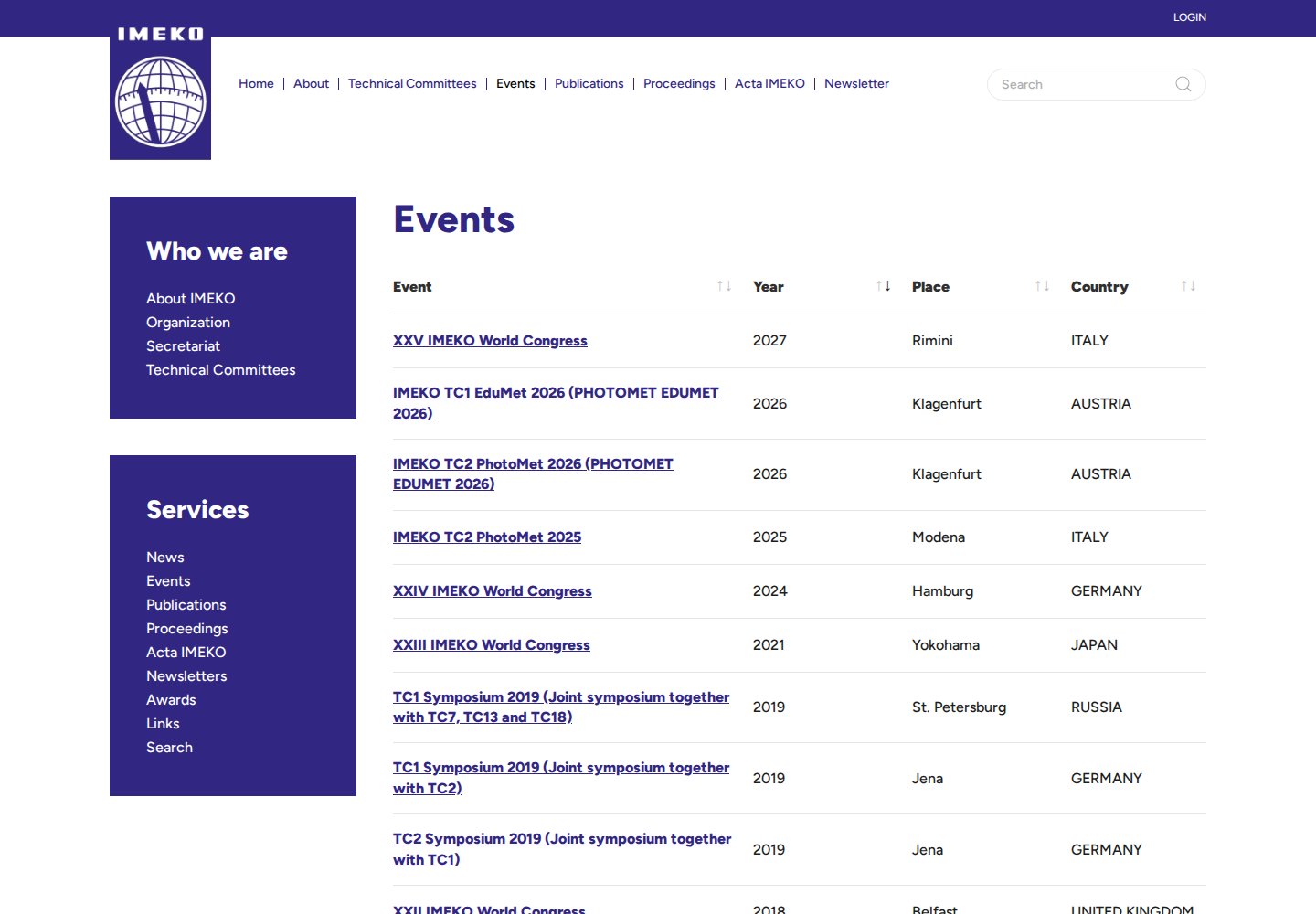Screen dimensions: 1316x914
Task: Open Links in the Services panel
Action: (163, 723)
